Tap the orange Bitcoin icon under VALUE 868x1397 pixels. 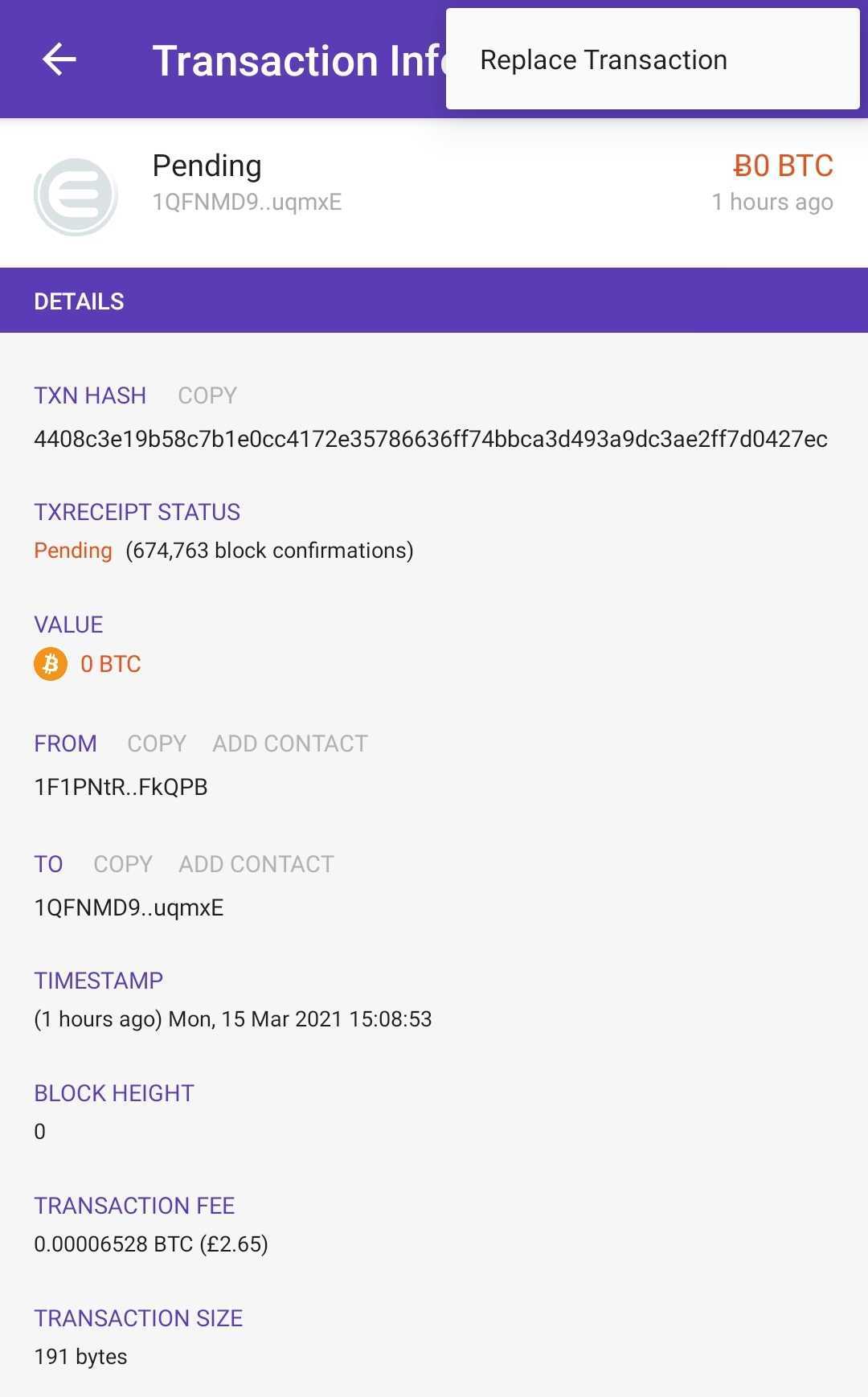(x=51, y=664)
